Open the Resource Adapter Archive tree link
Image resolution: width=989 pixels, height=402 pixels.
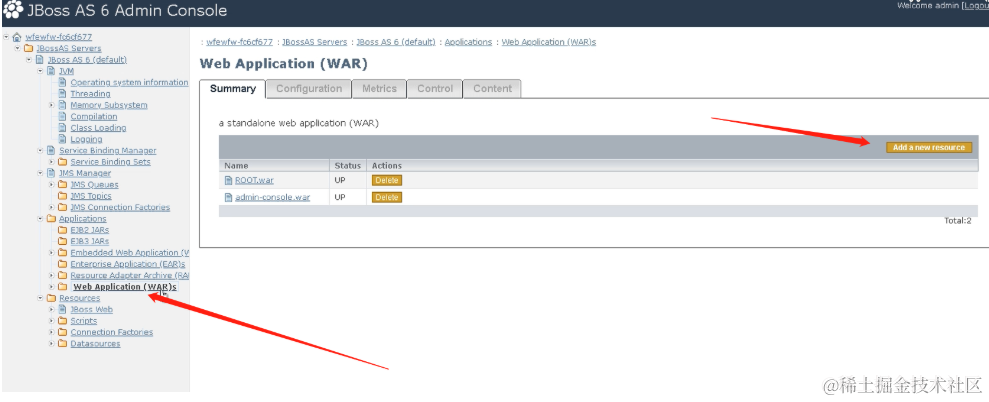point(129,276)
